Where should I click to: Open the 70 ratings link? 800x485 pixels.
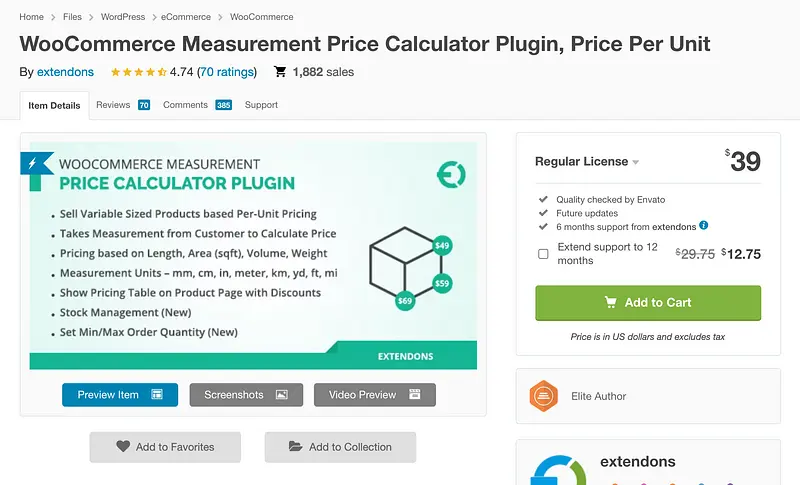(227, 72)
